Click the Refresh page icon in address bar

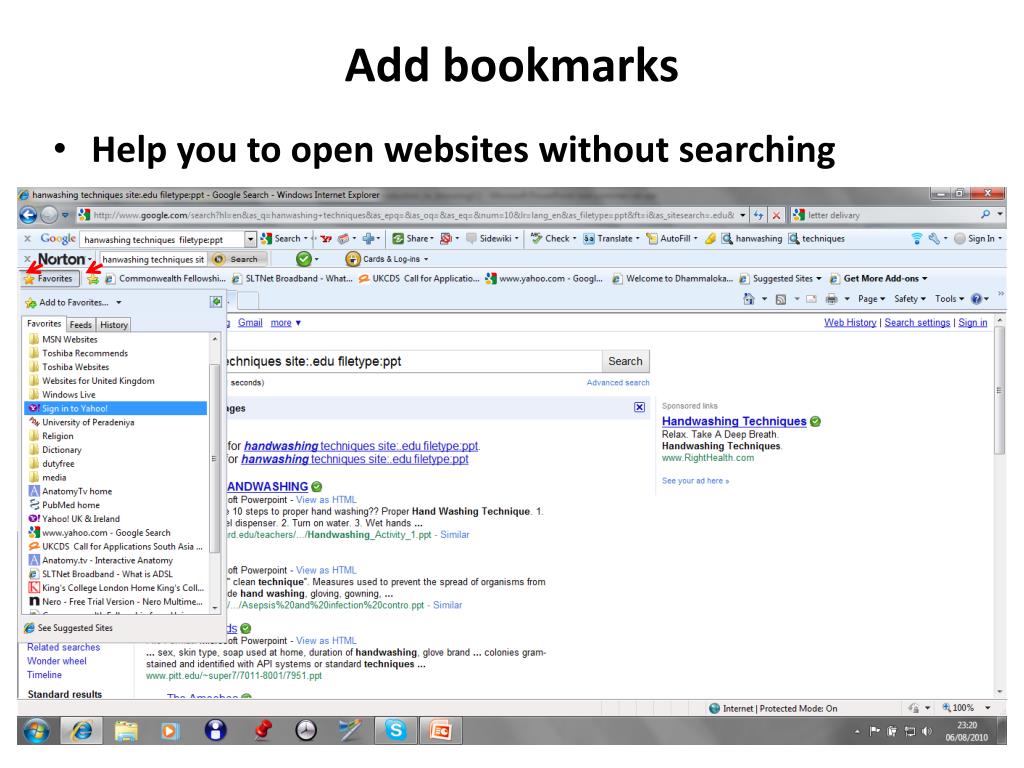point(758,215)
